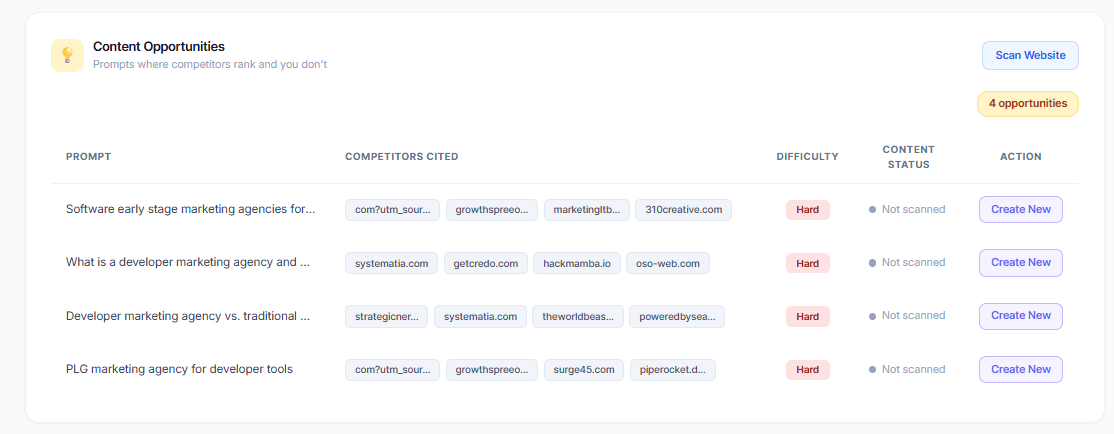
Task: Click the 4 opportunities badge
Action: [x=1027, y=104]
